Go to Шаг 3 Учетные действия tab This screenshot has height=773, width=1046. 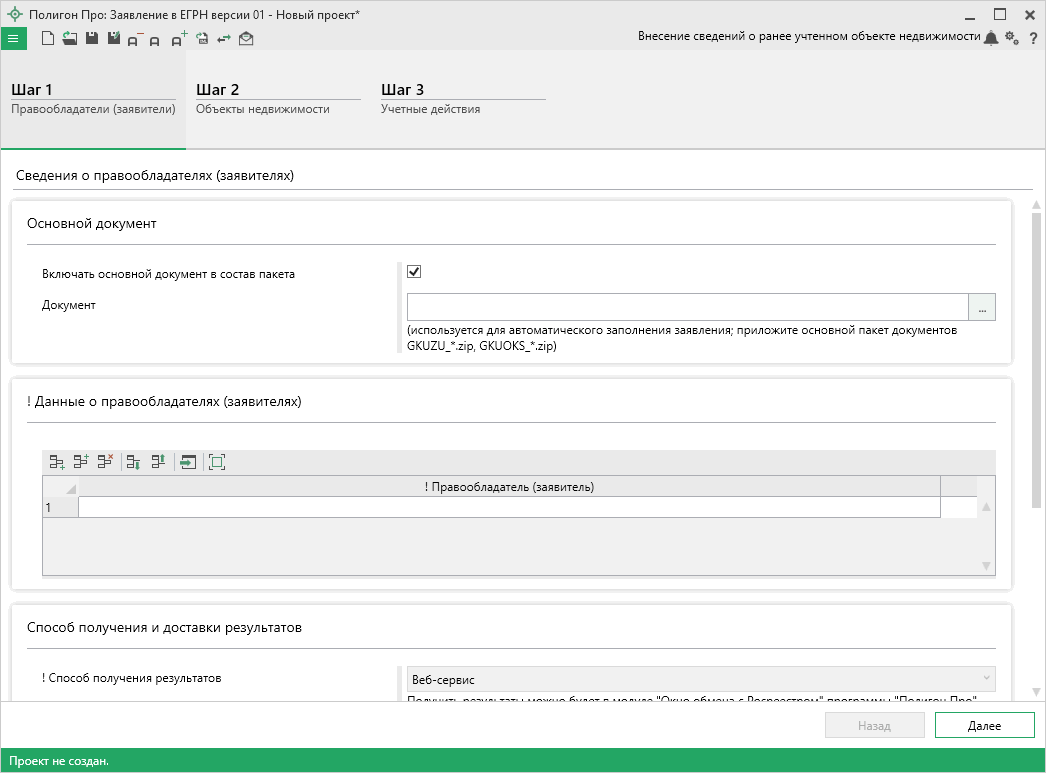pos(462,99)
